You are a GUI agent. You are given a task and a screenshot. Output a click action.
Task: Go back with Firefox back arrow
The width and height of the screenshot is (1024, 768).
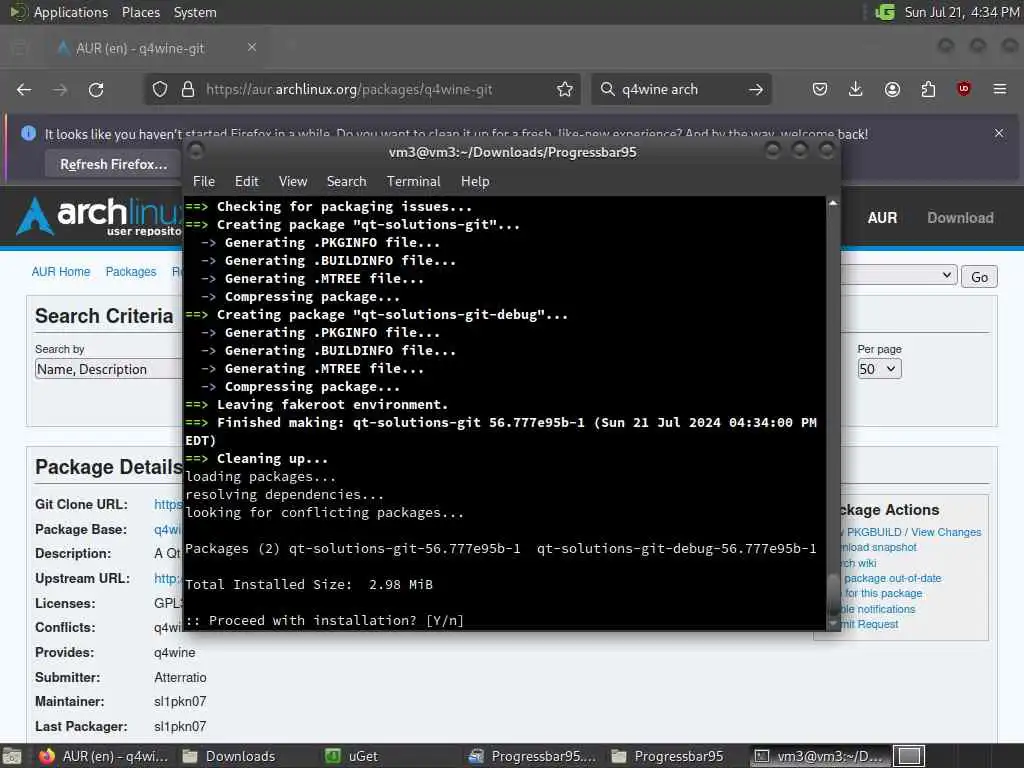click(24, 89)
